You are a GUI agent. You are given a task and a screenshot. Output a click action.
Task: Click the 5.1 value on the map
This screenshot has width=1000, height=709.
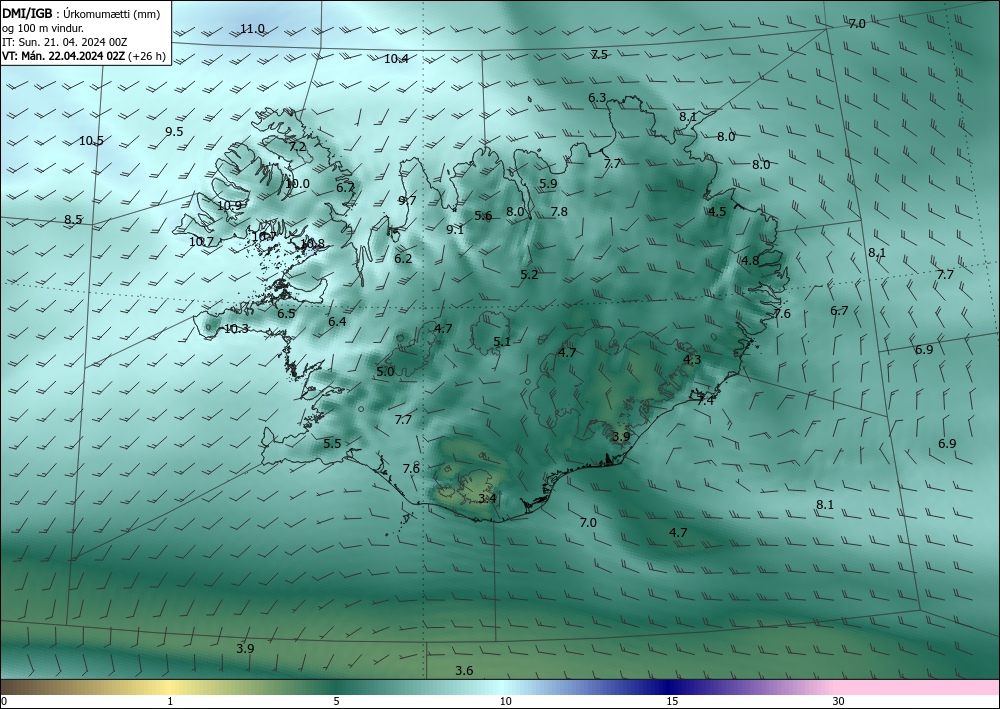(502, 342)
